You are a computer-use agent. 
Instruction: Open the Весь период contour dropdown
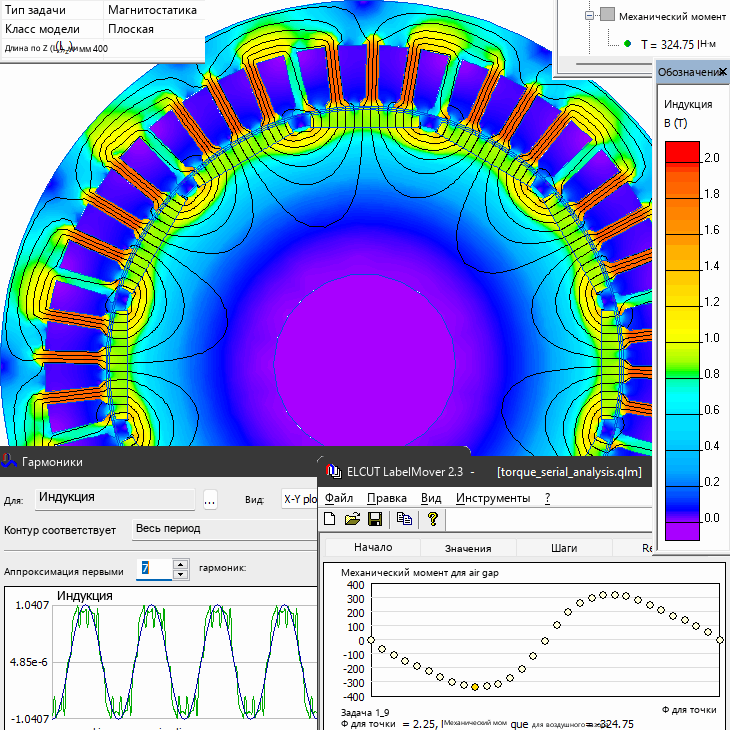click(x=224, y=529)
